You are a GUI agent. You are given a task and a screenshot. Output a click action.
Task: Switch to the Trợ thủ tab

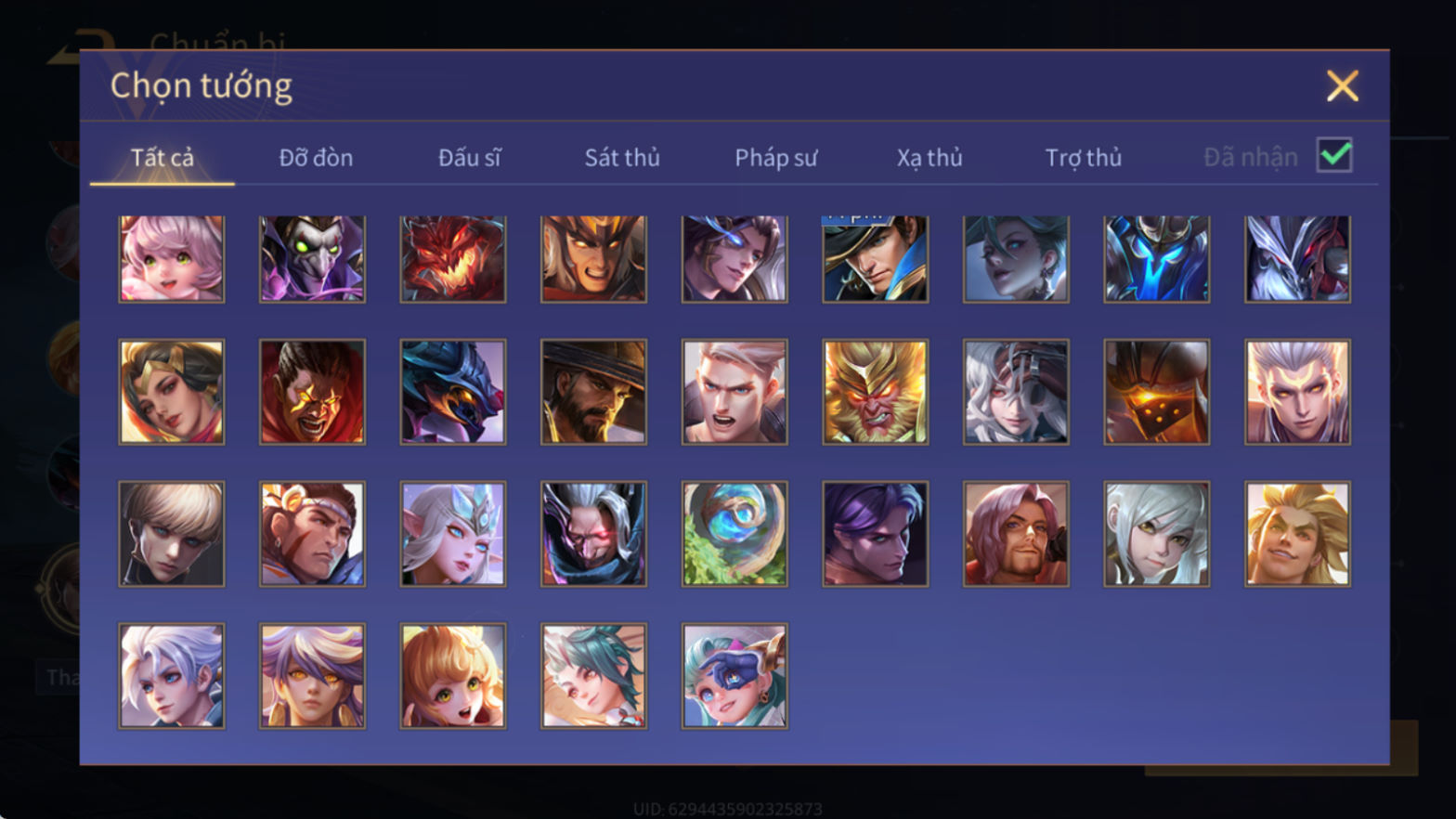pos(1084,158)
